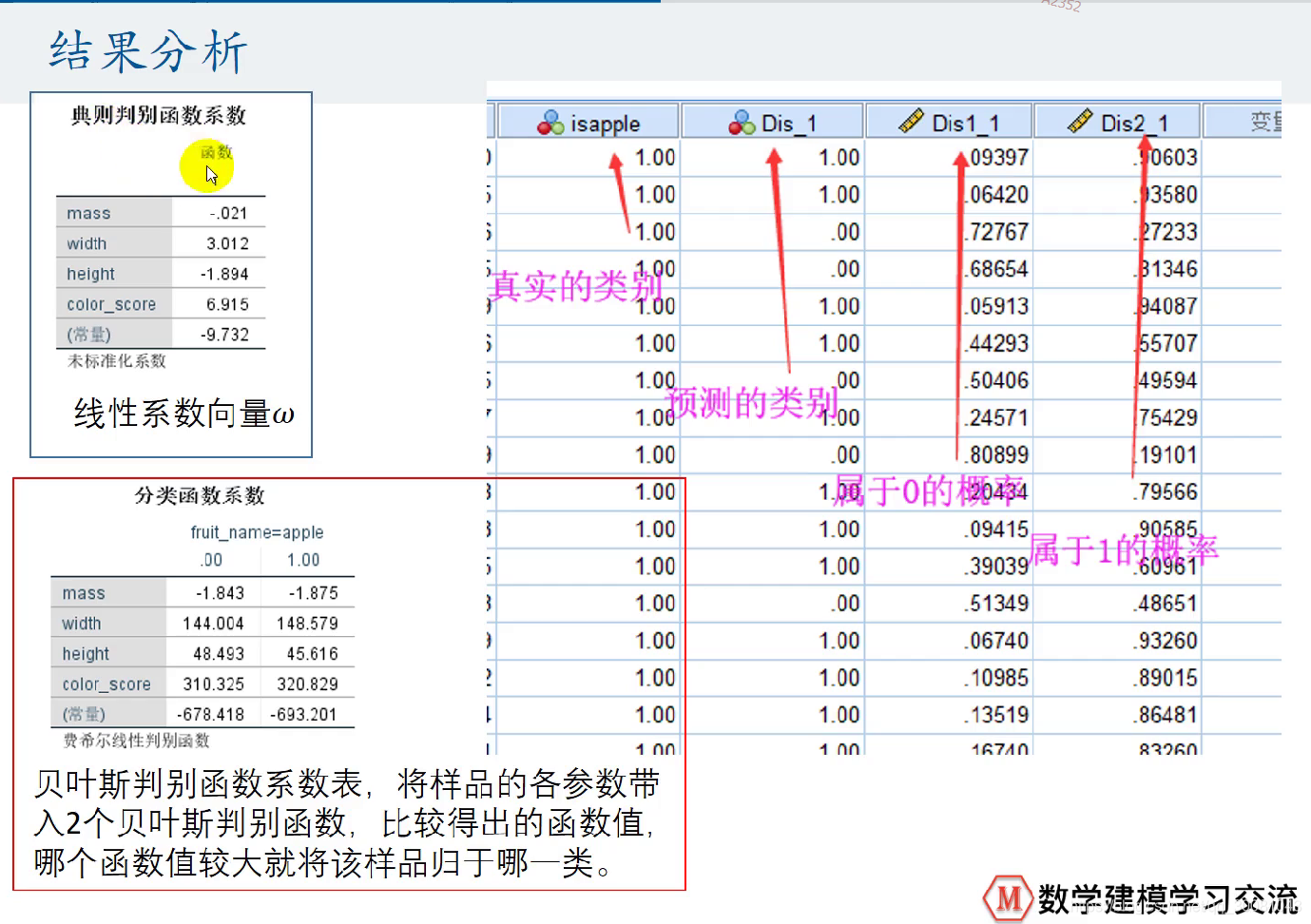Click the footnote 费希尔线性判别函数

tap(136, 741)
